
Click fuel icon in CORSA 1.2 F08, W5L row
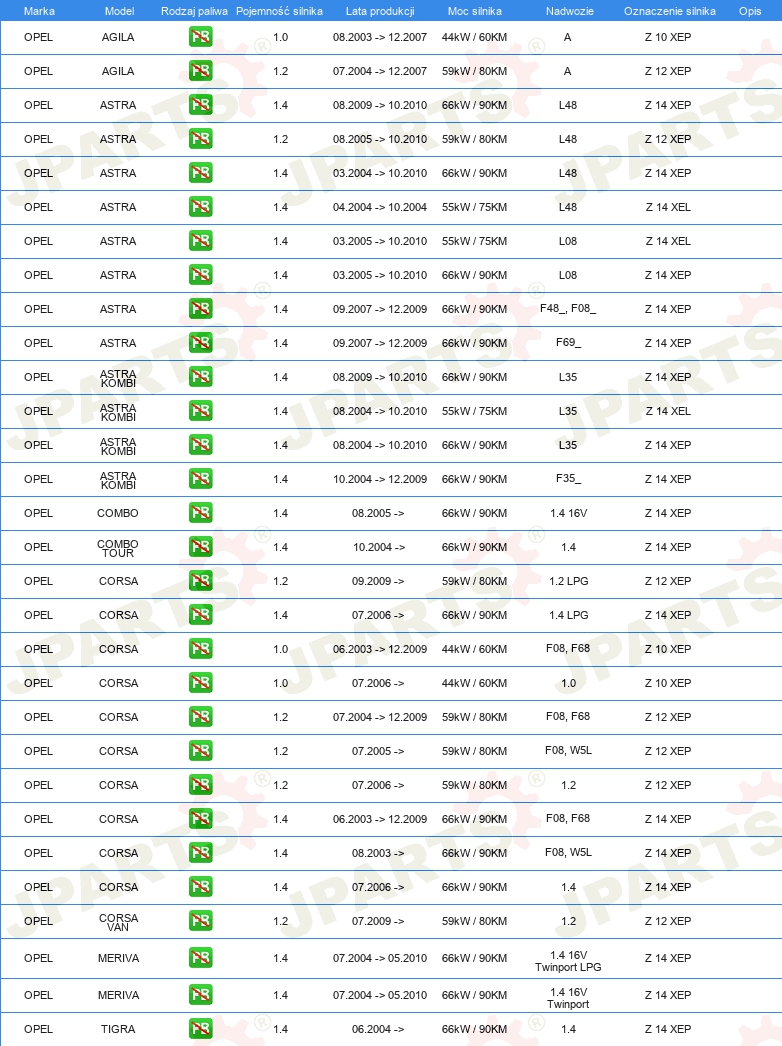coord(200,751)
